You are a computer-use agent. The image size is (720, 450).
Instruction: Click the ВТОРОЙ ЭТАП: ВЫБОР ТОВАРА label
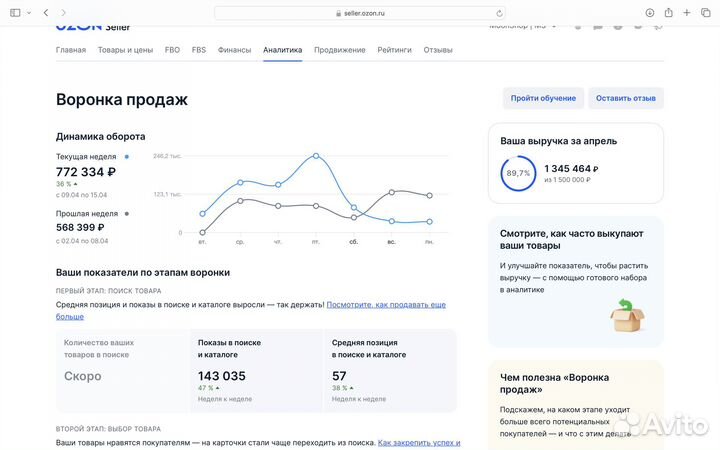[108, 429]
